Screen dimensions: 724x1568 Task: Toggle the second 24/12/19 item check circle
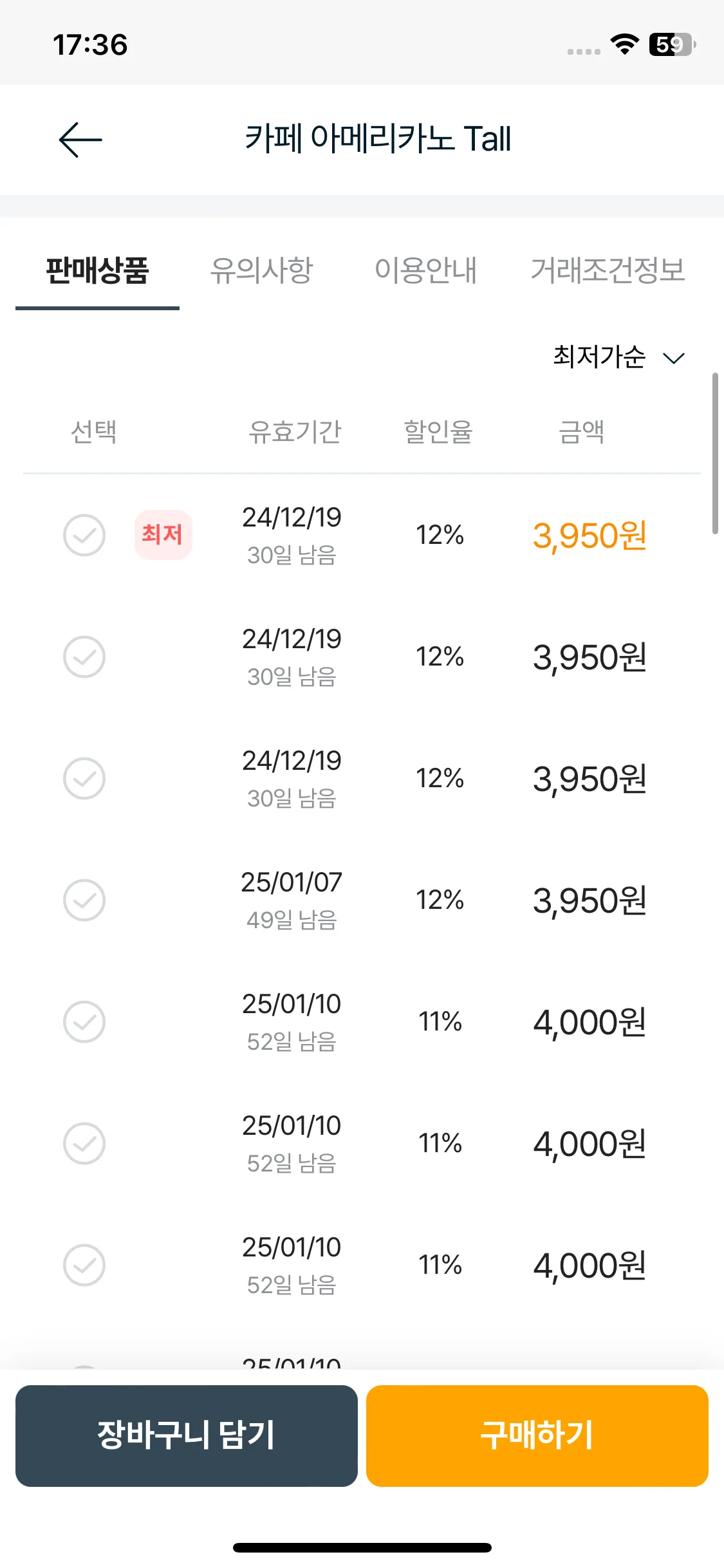pos(84,657)
